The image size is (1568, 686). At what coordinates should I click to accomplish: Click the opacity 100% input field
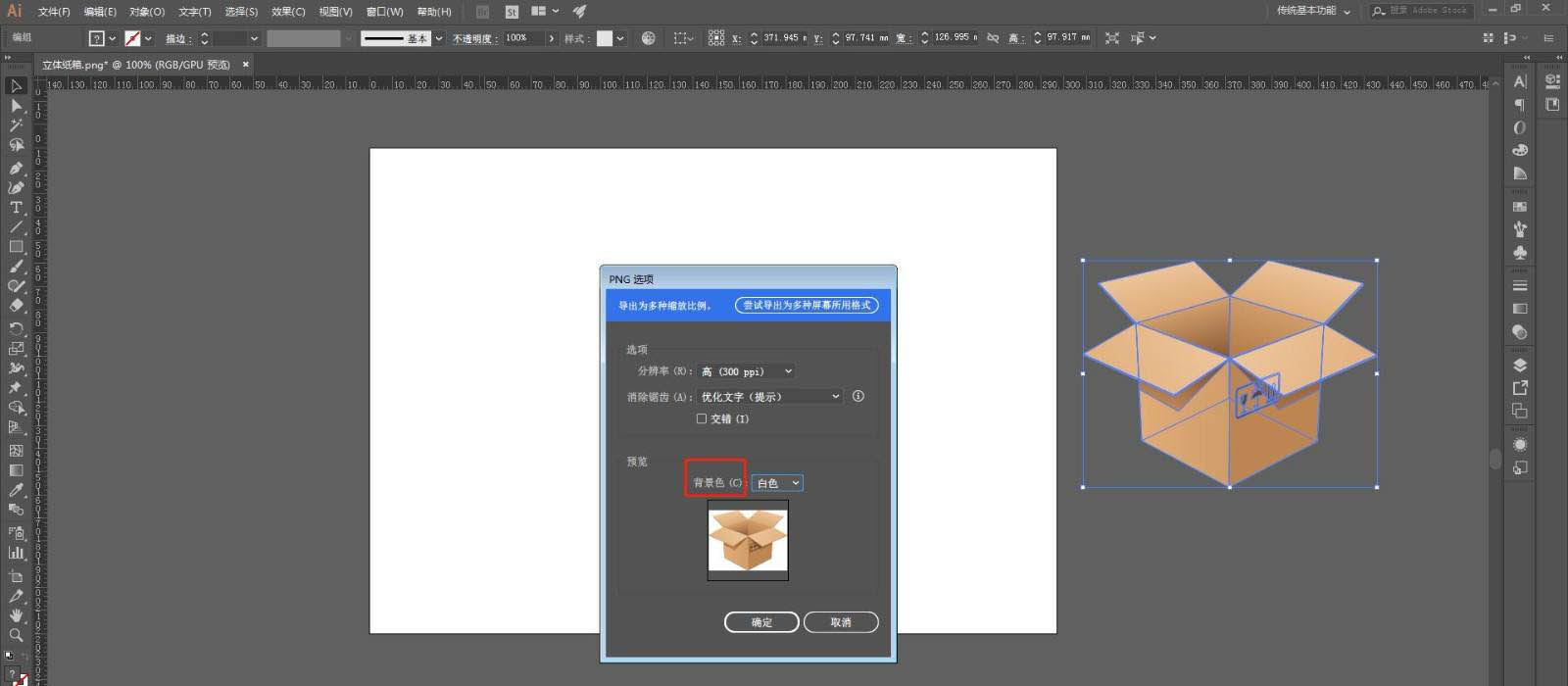click(523, 38)
